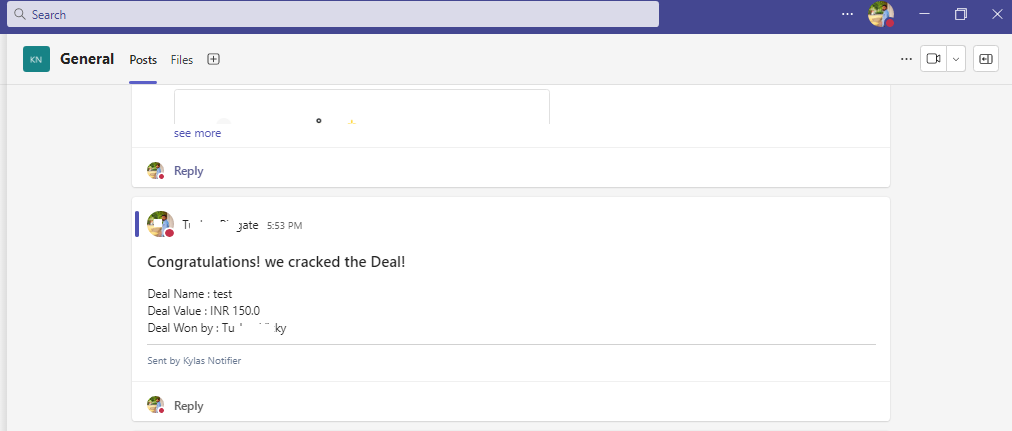1012x431 pixels.
Task: Click the Deal Value : INR 150.0 line
Action: (x=204, y=310)
